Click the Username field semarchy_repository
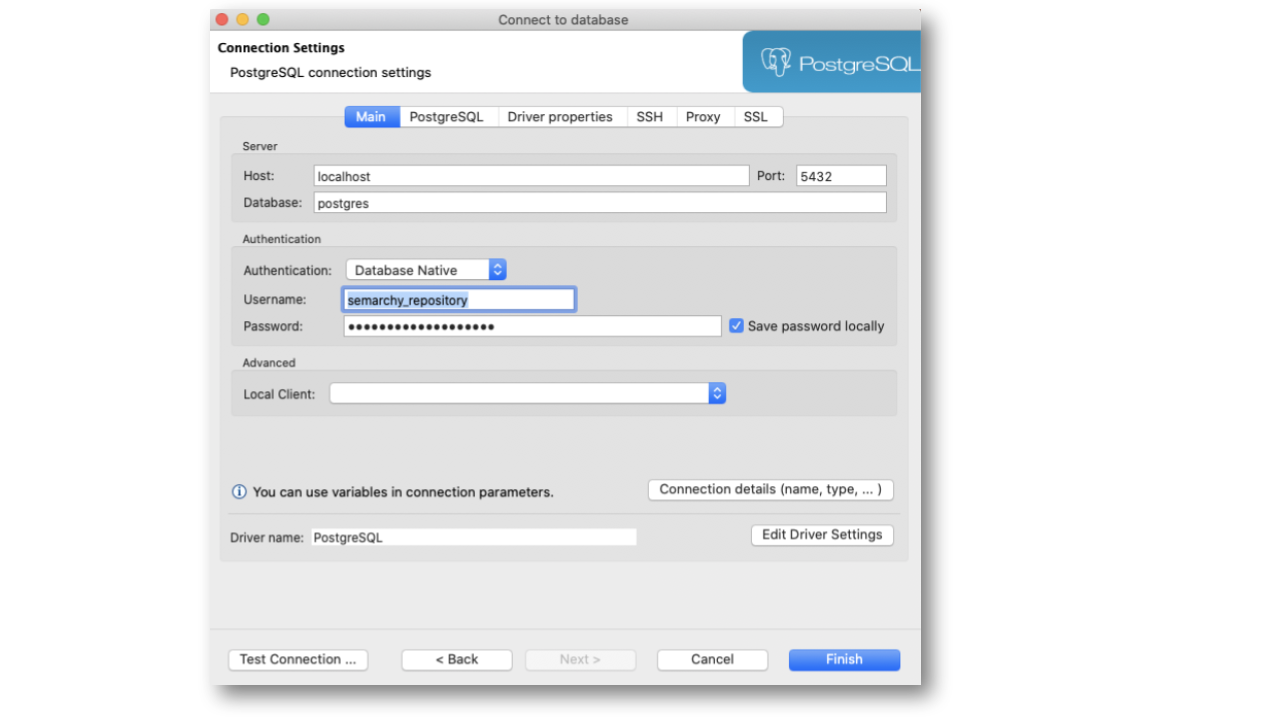This screenshot has width=1280, height=720. point(459,300)
